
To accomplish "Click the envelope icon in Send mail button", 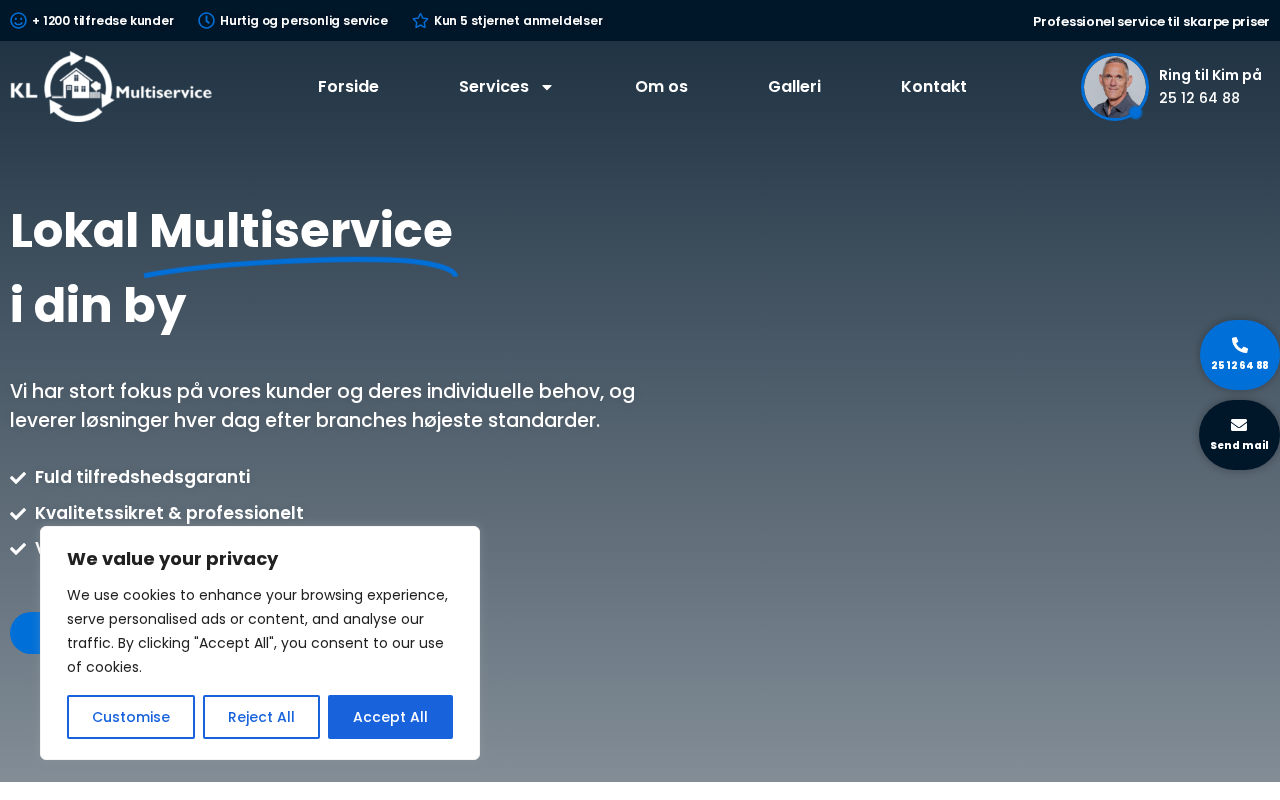I will pyautogui.click(x=1239, y=425).
